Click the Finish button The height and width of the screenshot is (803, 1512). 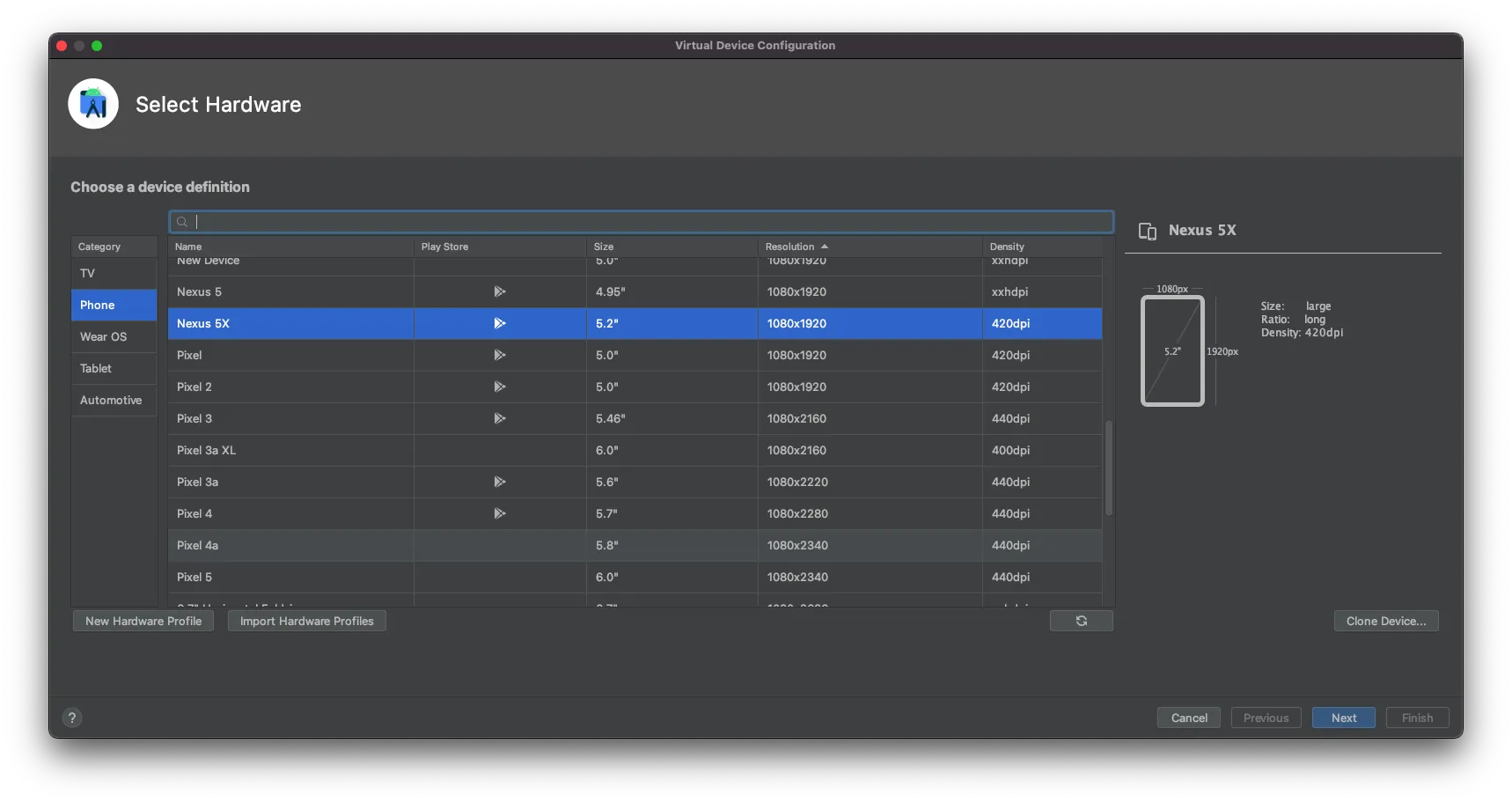point(1417,718)
